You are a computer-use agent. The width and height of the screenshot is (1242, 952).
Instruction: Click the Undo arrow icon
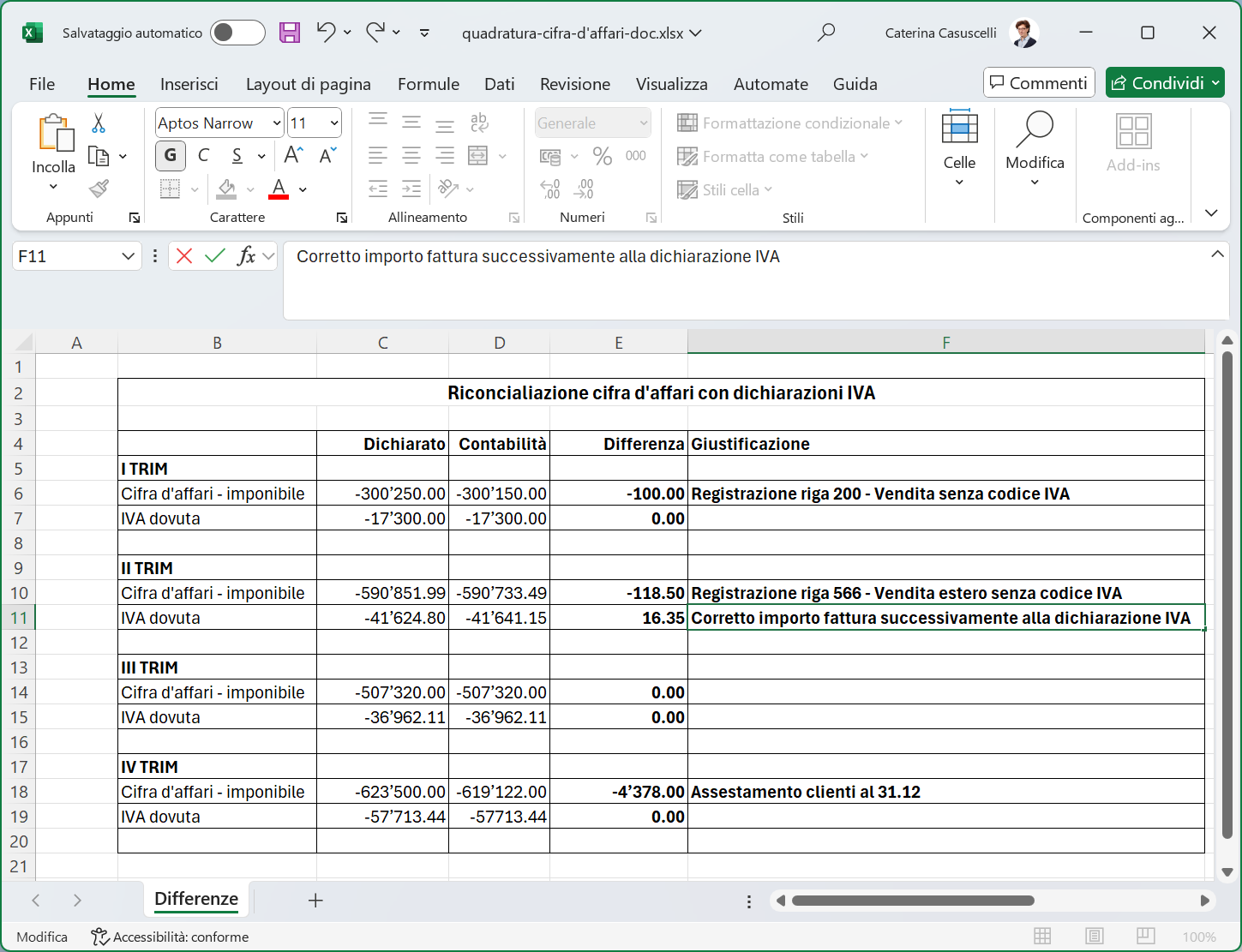click(x=326, y=33)
